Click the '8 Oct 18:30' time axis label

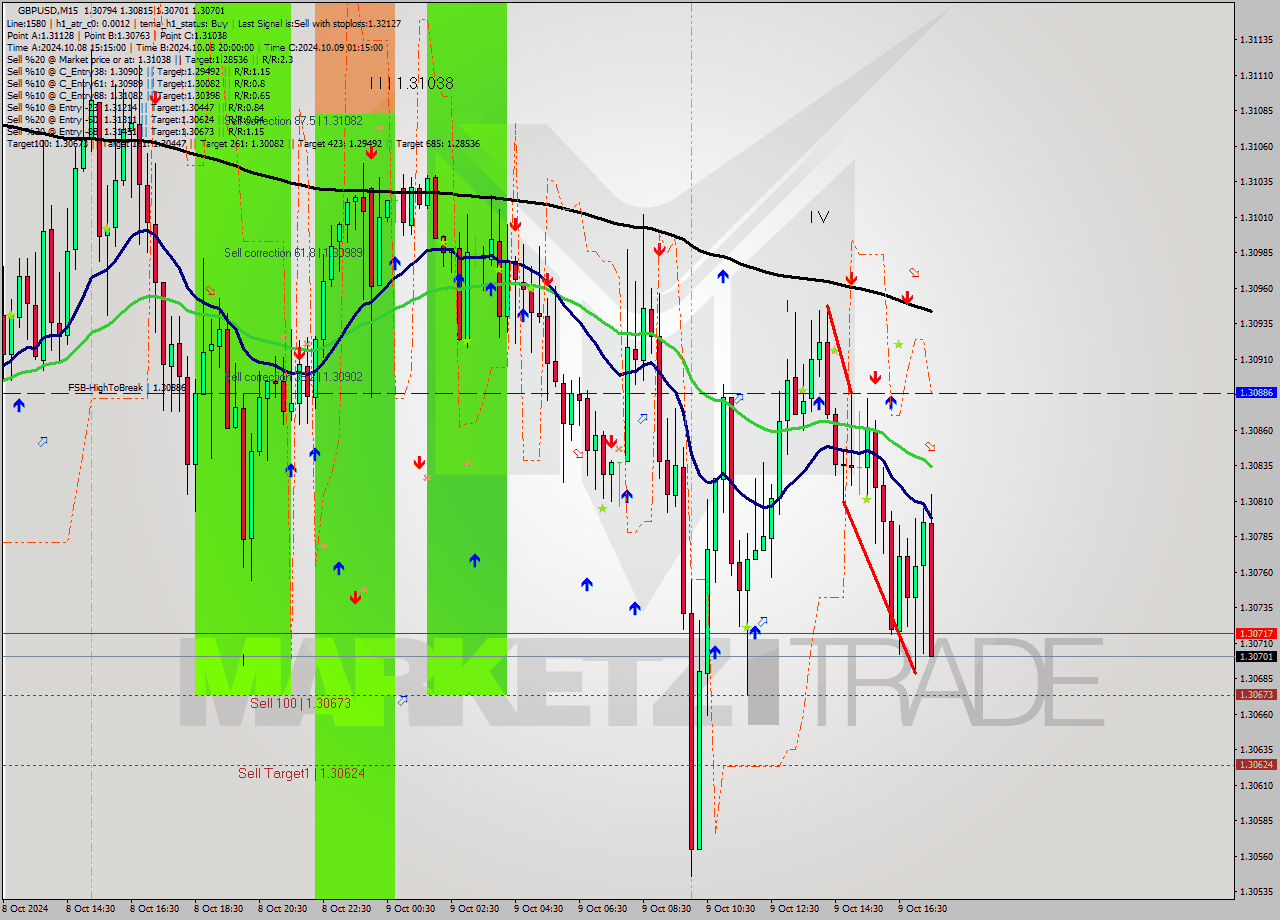coord(219,909)
